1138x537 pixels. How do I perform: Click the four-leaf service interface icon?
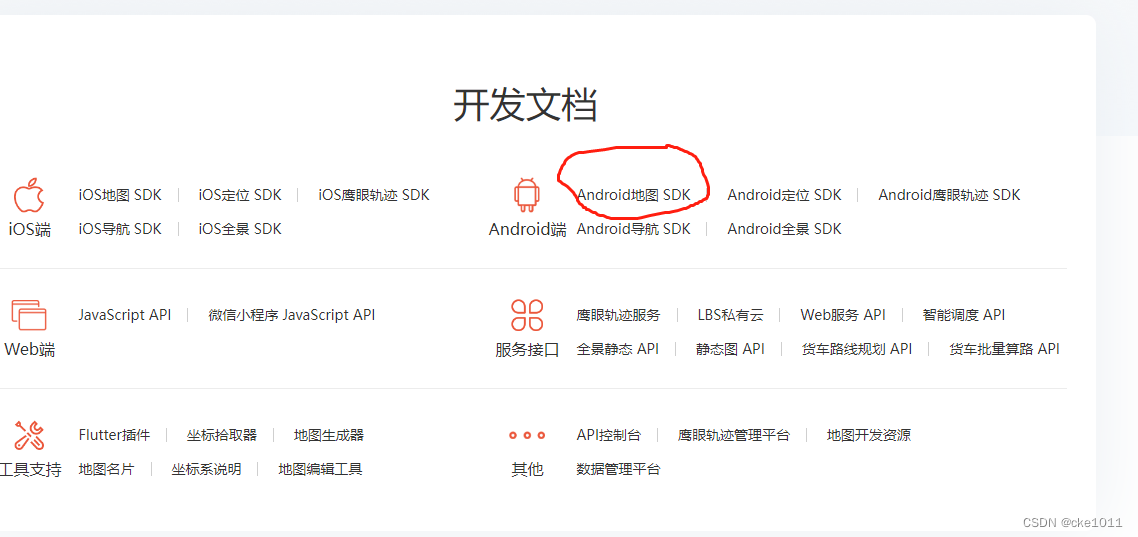527,315
